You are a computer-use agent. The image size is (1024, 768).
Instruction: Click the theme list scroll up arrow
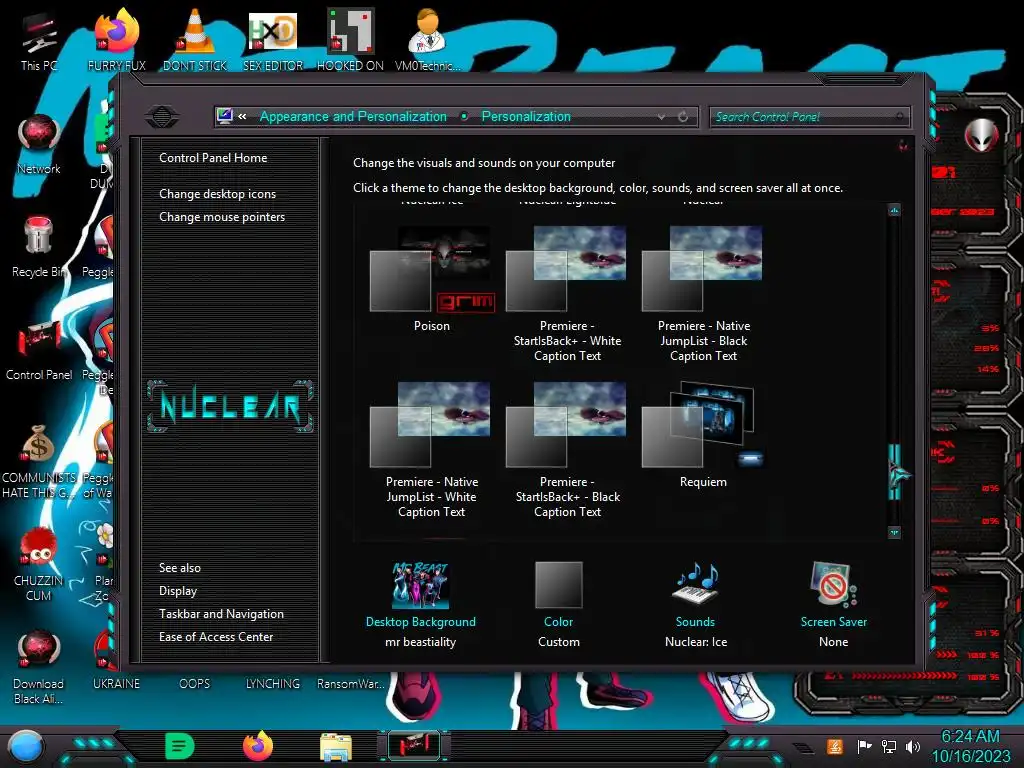click(895, 210)
